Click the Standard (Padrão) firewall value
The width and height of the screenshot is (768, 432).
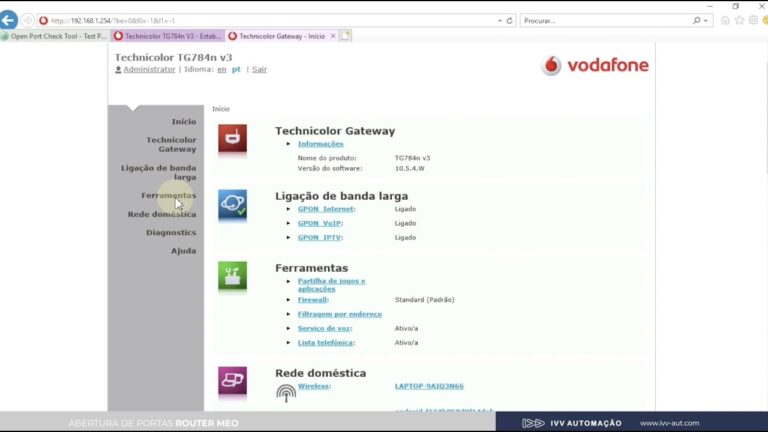point(425,300)
